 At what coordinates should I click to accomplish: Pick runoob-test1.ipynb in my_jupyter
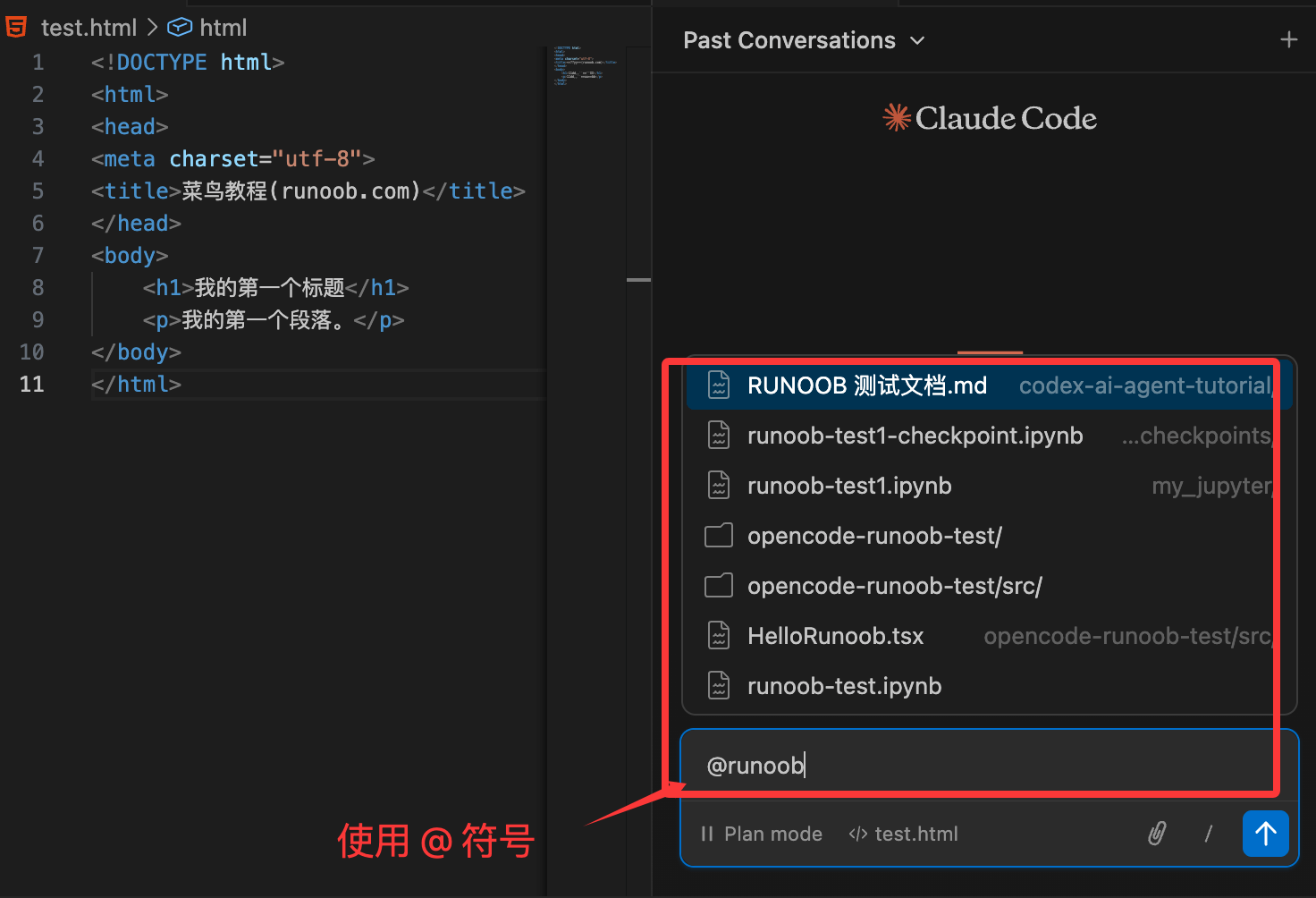tap(849, 486)
